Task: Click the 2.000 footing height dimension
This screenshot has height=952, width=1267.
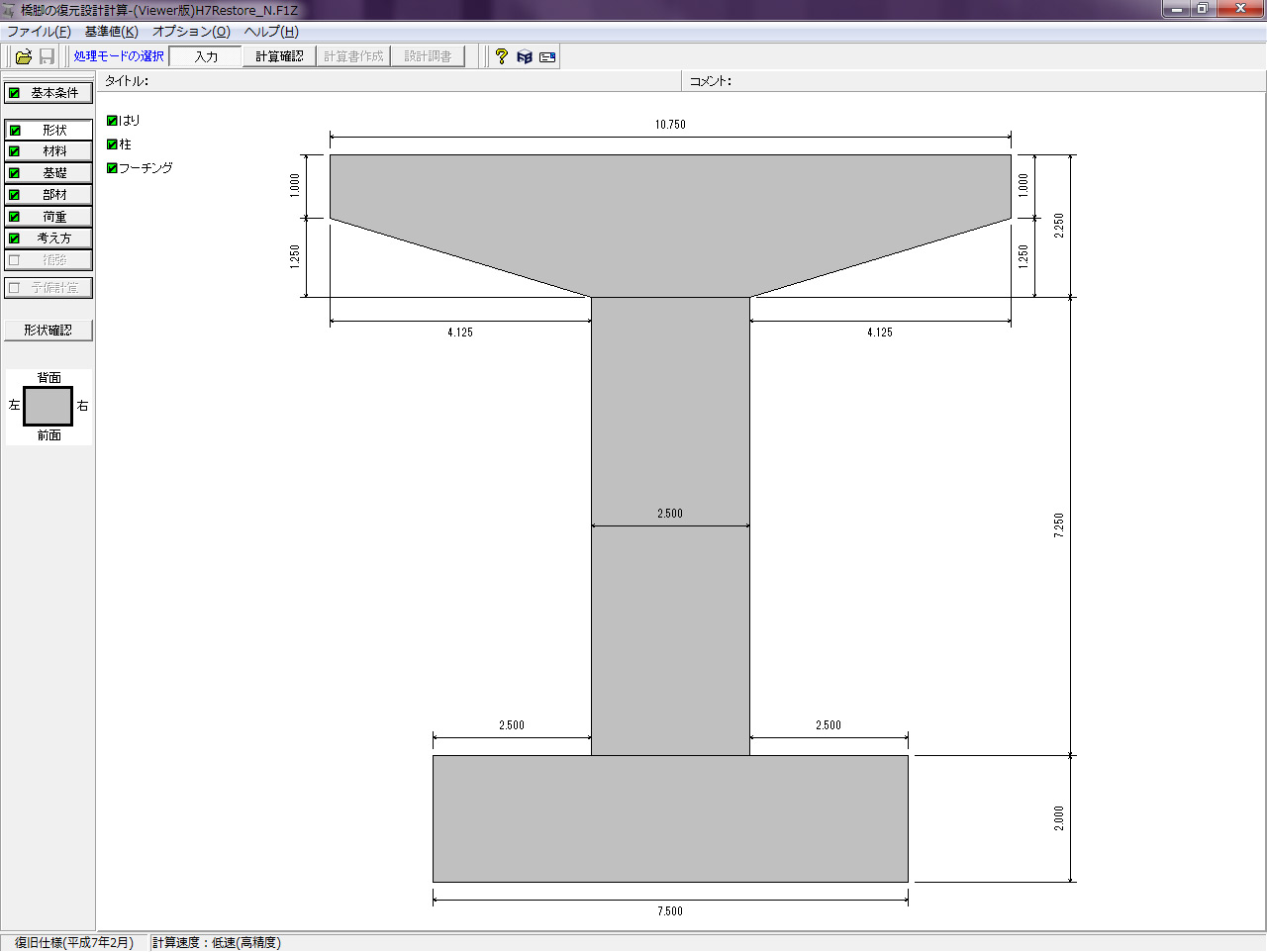Action: pyautogui.click(x=1059, y=818)
